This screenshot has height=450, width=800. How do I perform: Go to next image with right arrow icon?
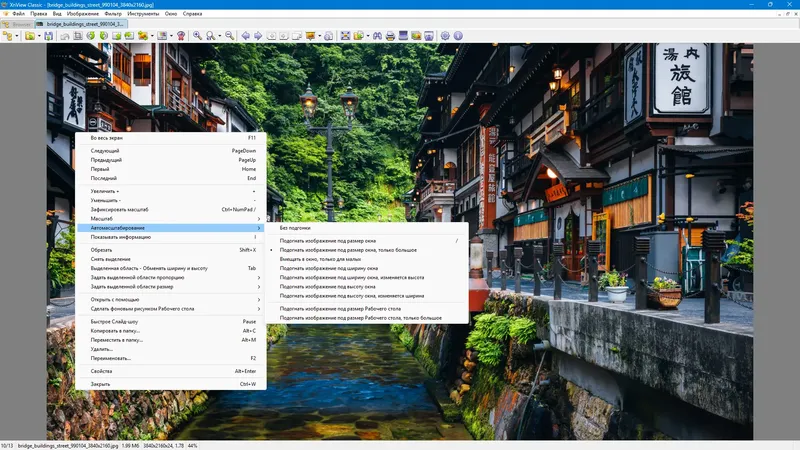[x=258, y=36]
